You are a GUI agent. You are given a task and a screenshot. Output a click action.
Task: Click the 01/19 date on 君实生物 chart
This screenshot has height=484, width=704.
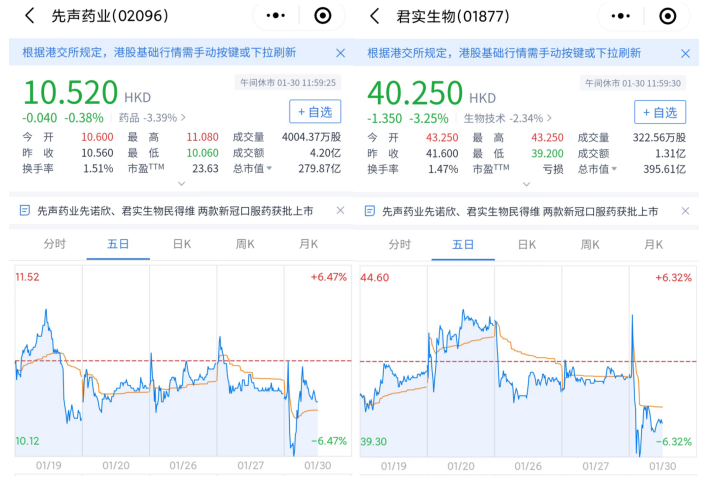click(x=393, y=466)
